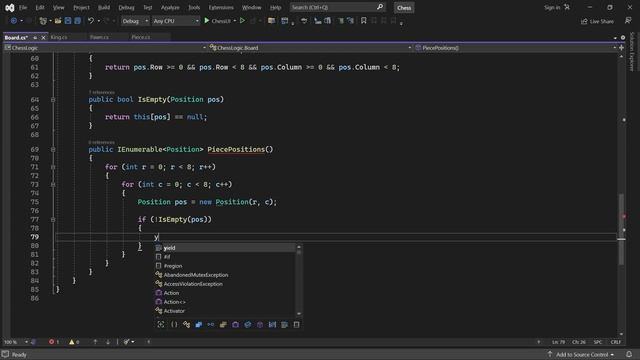Click the split editor icon above scrollbar
The height and width of the screenshot is (360, 640).
click(621, 48)
